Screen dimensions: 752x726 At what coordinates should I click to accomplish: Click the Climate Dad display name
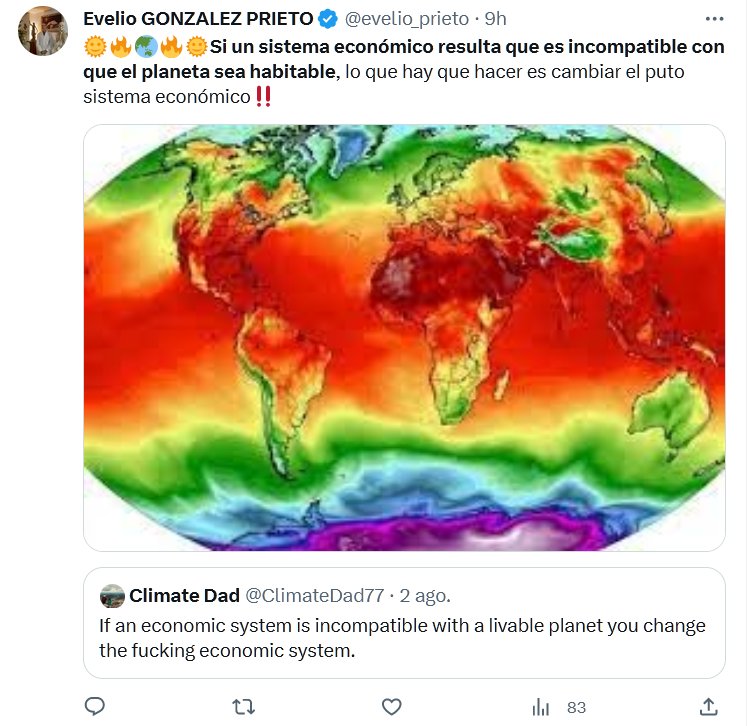pos(184,596)
